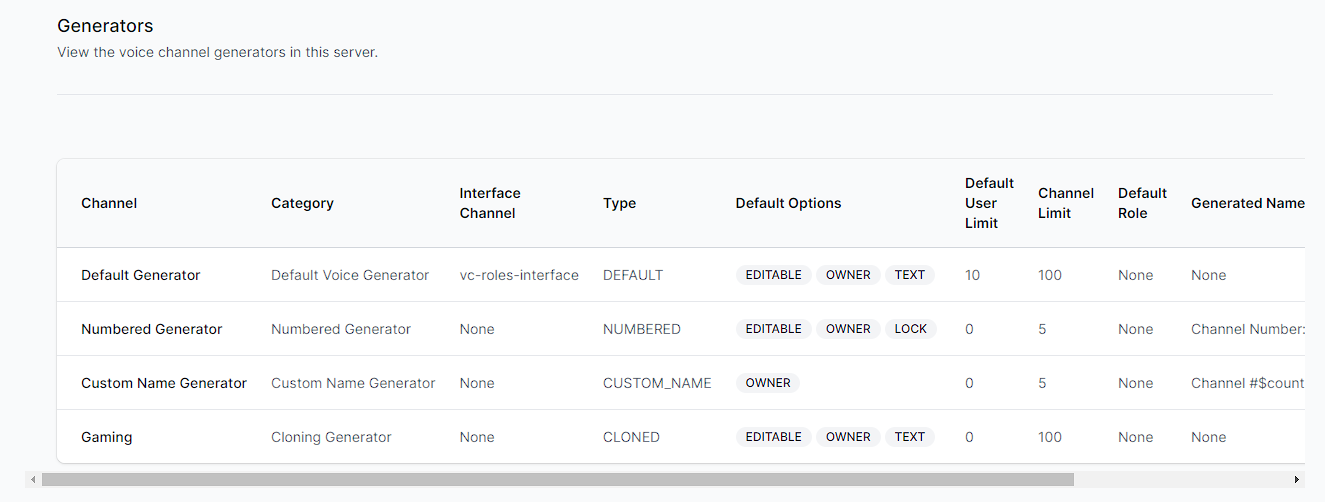Viewport: 1325px width, 502px height.
Task: Click the horizontal scrollbar right arrow
Action: [1297, 480]
